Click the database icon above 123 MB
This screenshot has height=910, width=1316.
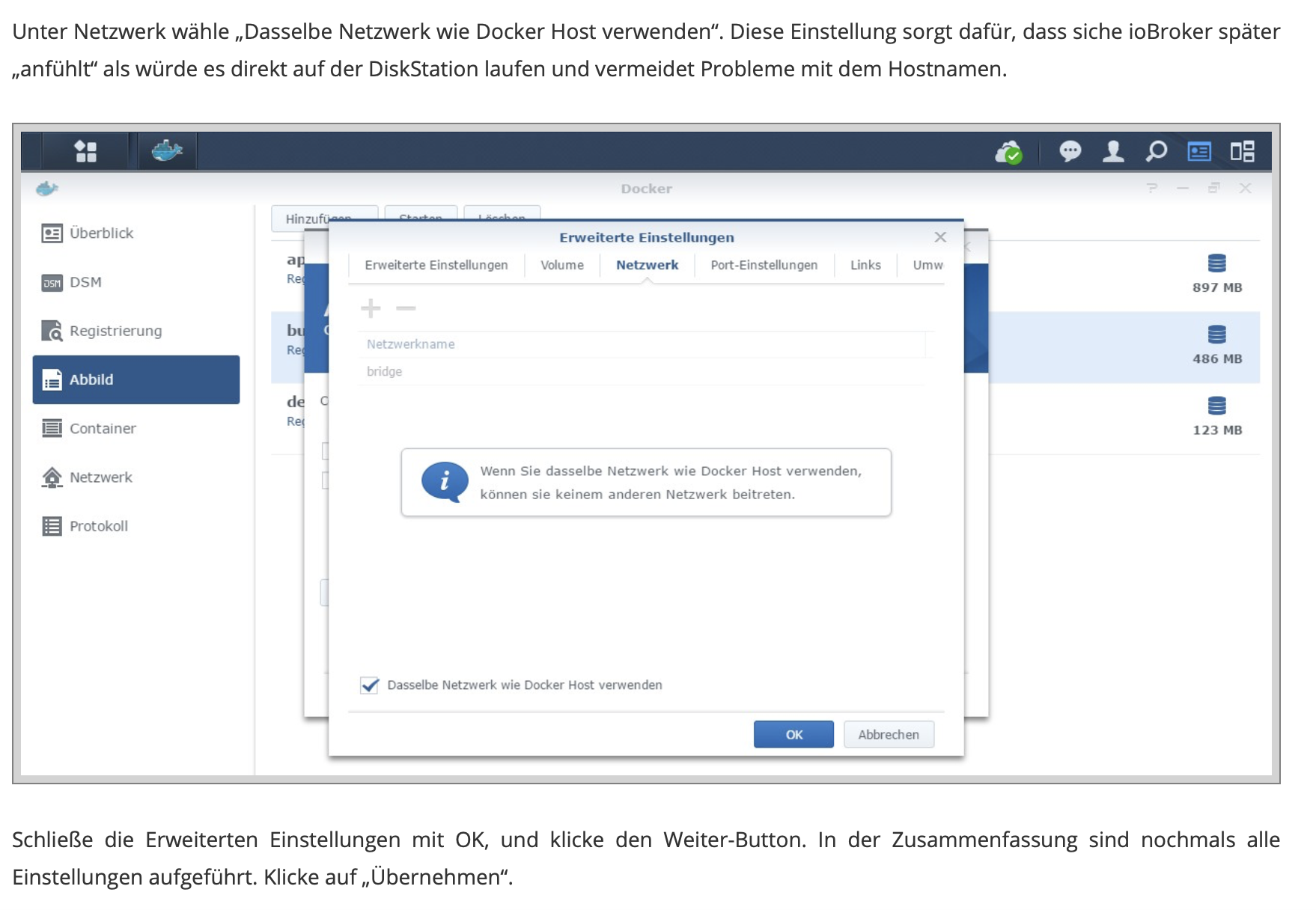point(1217,406)
